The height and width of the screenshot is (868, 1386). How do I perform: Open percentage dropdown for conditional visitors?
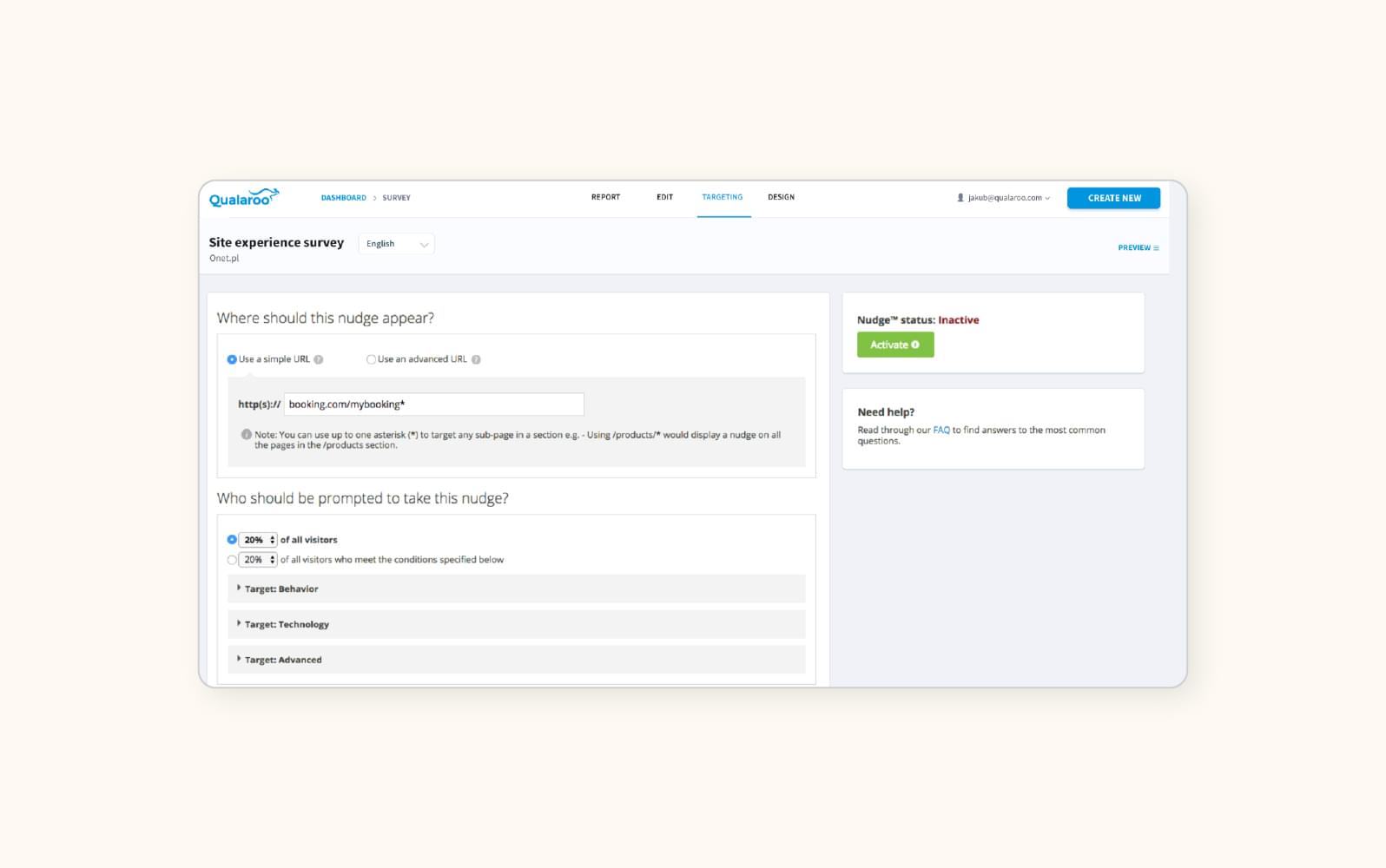click(x=258, y=560)
